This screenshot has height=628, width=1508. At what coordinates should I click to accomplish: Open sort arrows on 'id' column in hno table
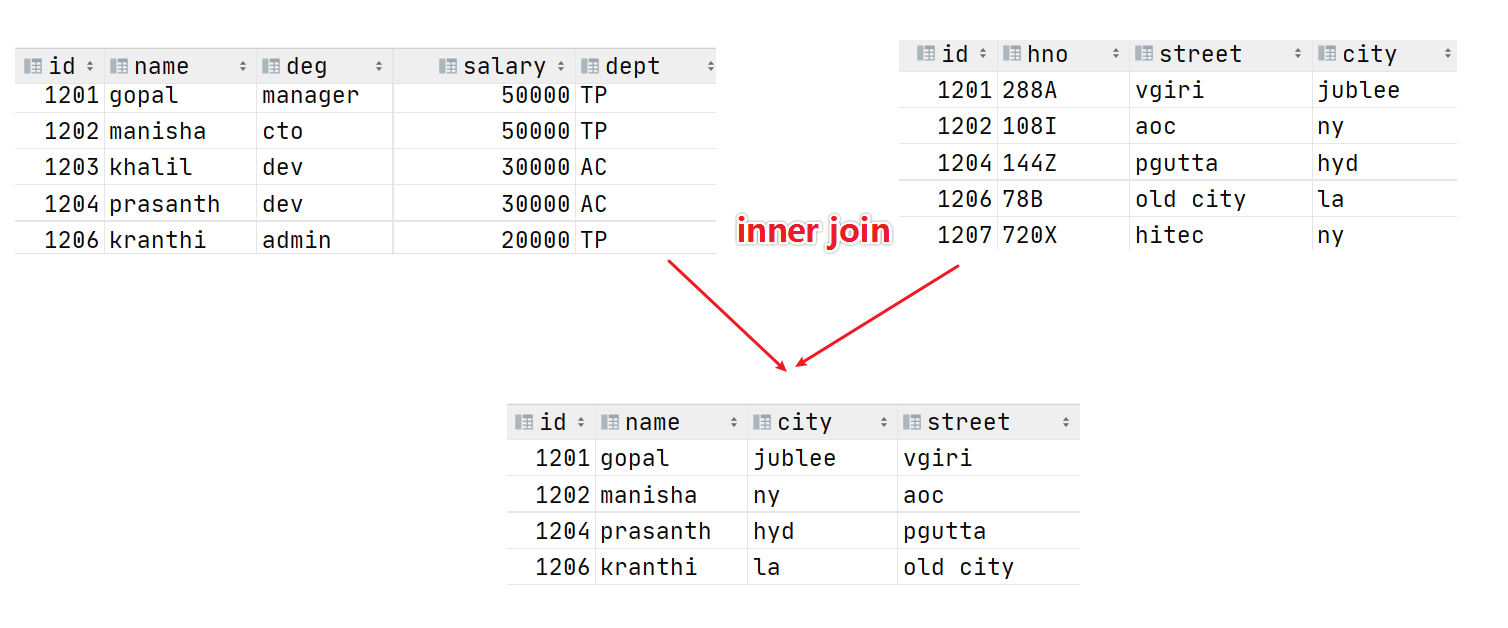tap(983, 54)
